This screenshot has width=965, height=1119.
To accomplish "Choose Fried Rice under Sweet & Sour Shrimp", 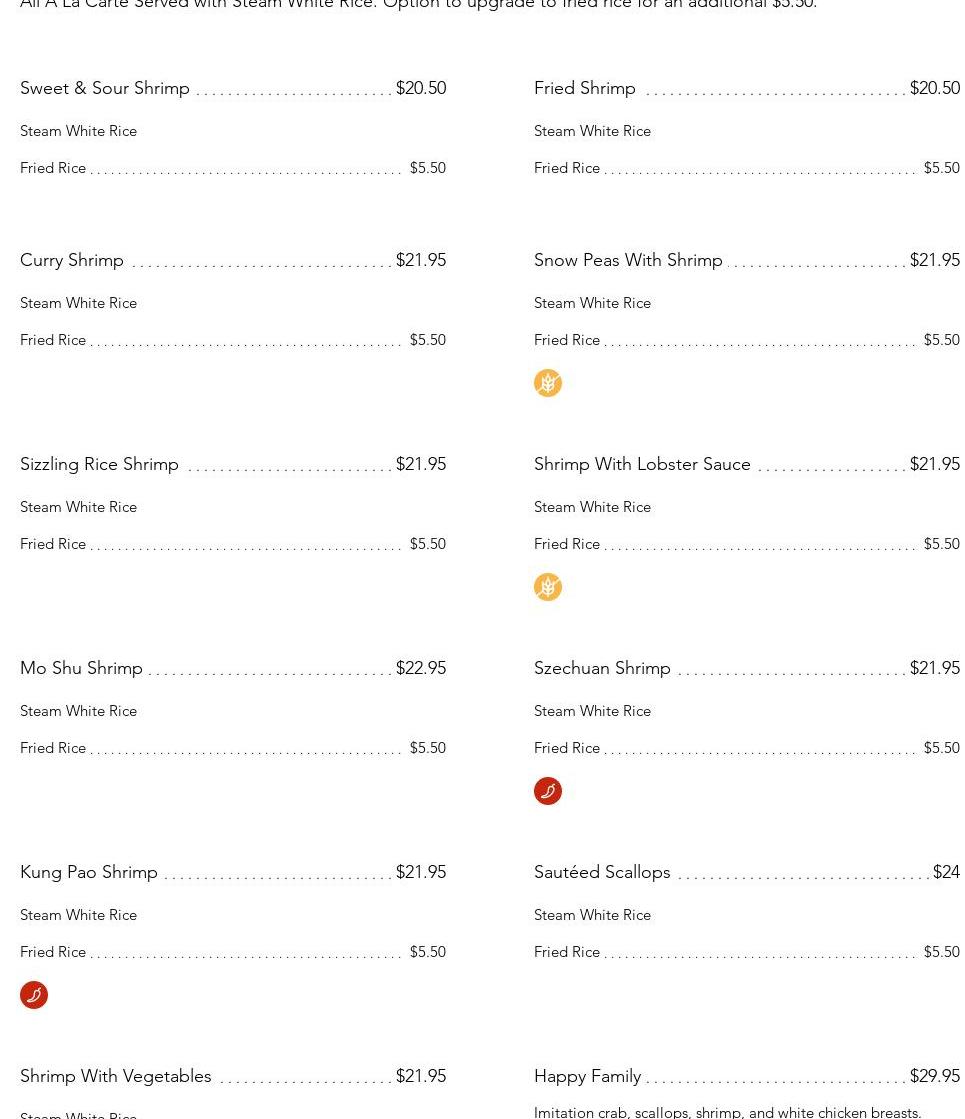I will tap(53, 168).
